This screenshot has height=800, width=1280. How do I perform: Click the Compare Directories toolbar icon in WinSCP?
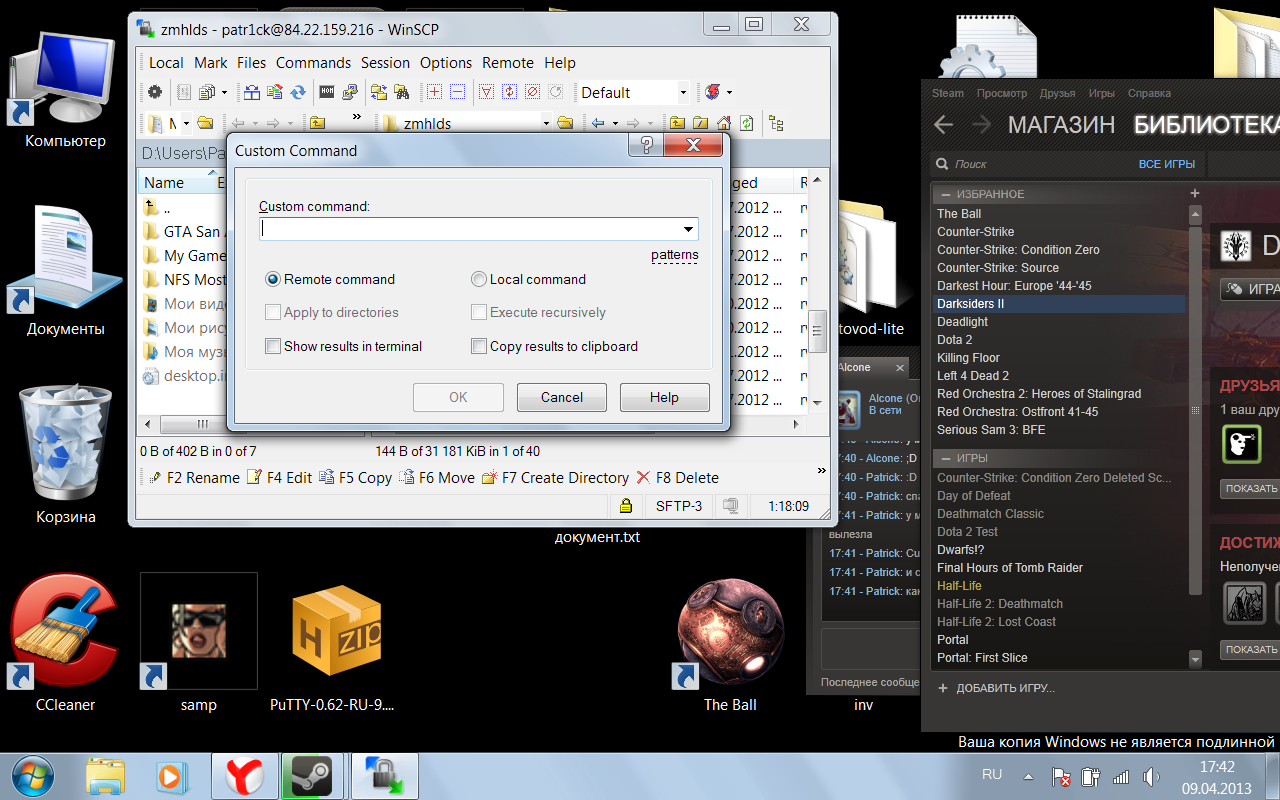coord(251,92)
